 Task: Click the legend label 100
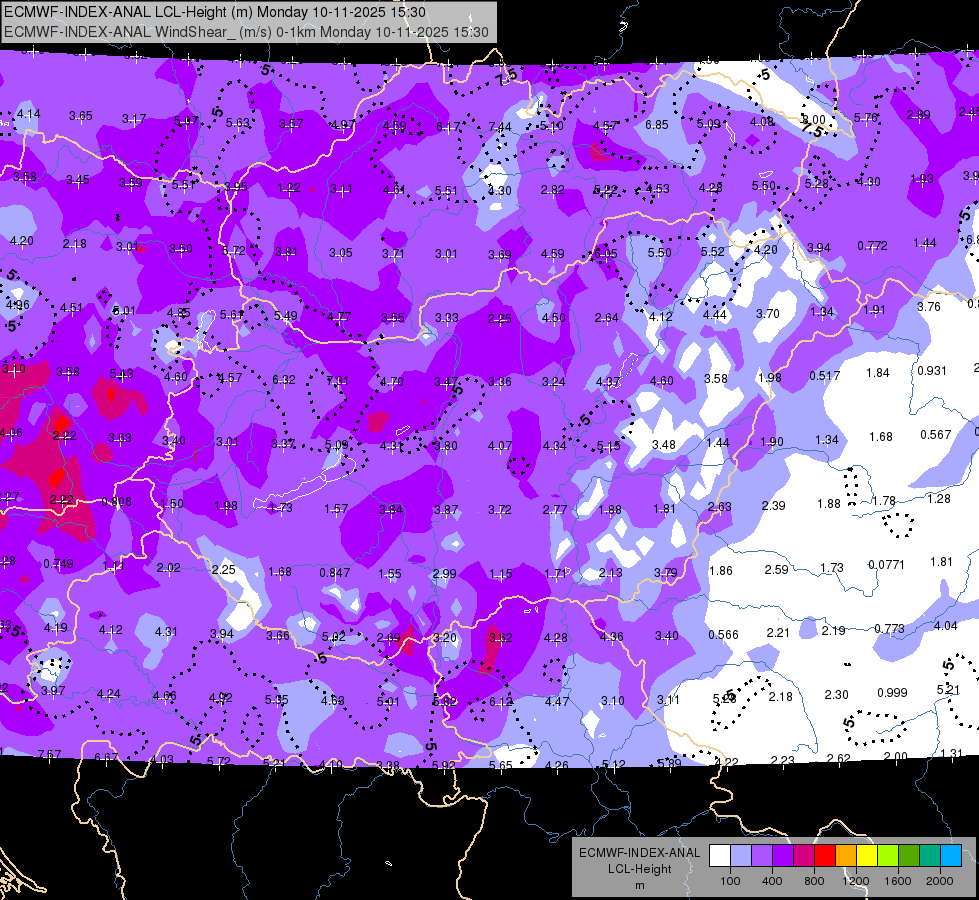tap(730, 881)
